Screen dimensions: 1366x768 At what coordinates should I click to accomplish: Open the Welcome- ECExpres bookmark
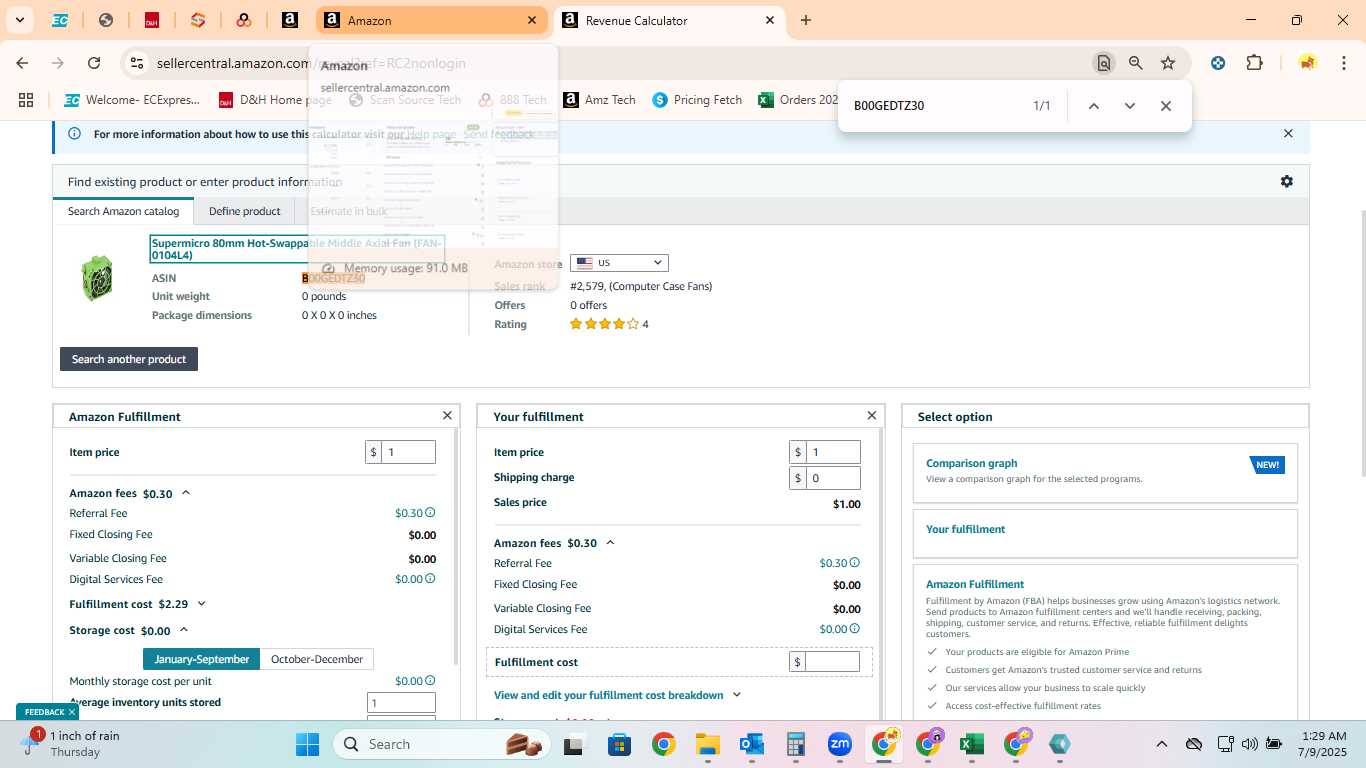[132, 100]
